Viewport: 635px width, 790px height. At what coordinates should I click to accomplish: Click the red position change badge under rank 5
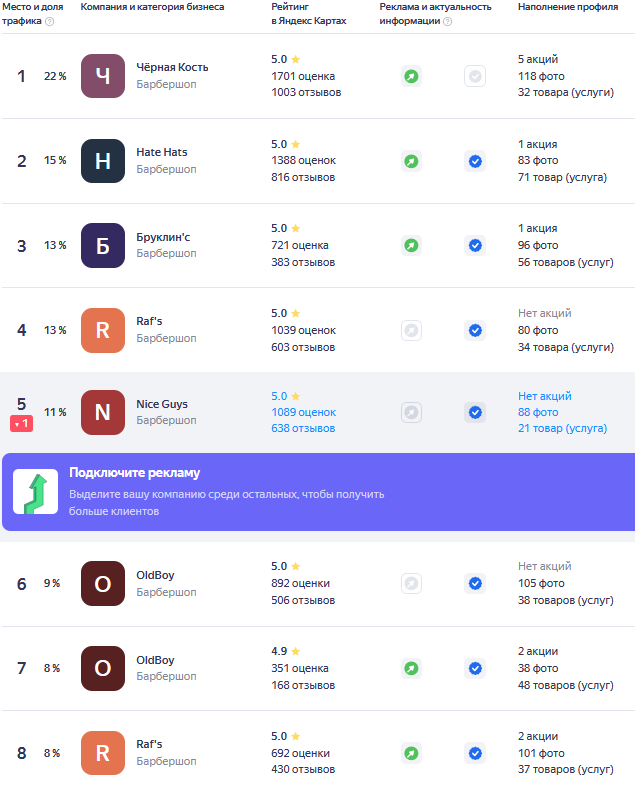point(22,424)
